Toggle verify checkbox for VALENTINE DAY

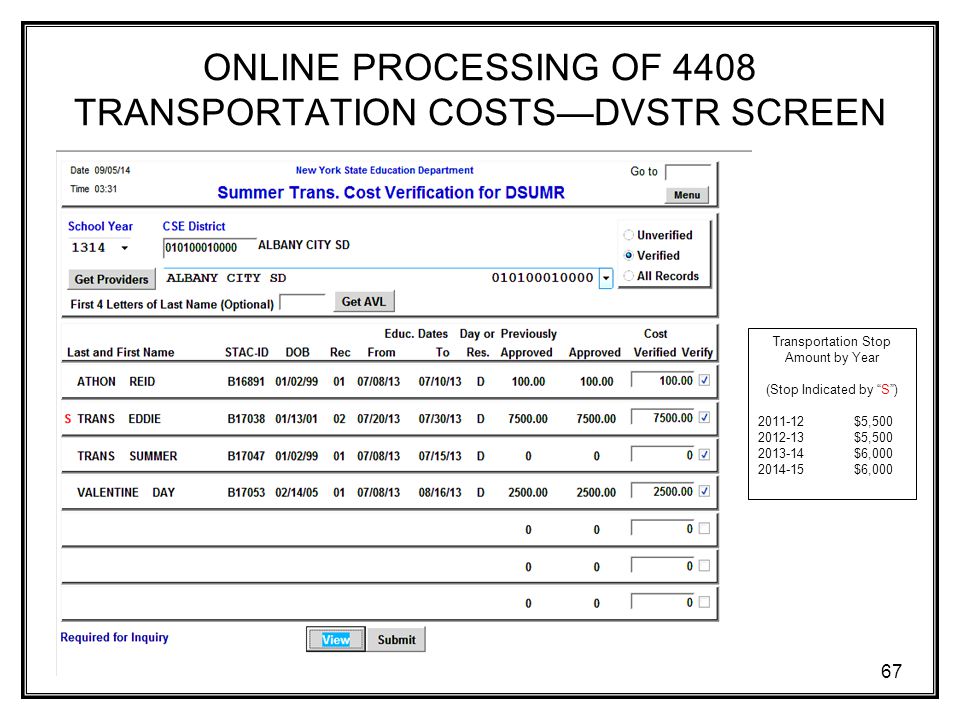tap(705, 491)
